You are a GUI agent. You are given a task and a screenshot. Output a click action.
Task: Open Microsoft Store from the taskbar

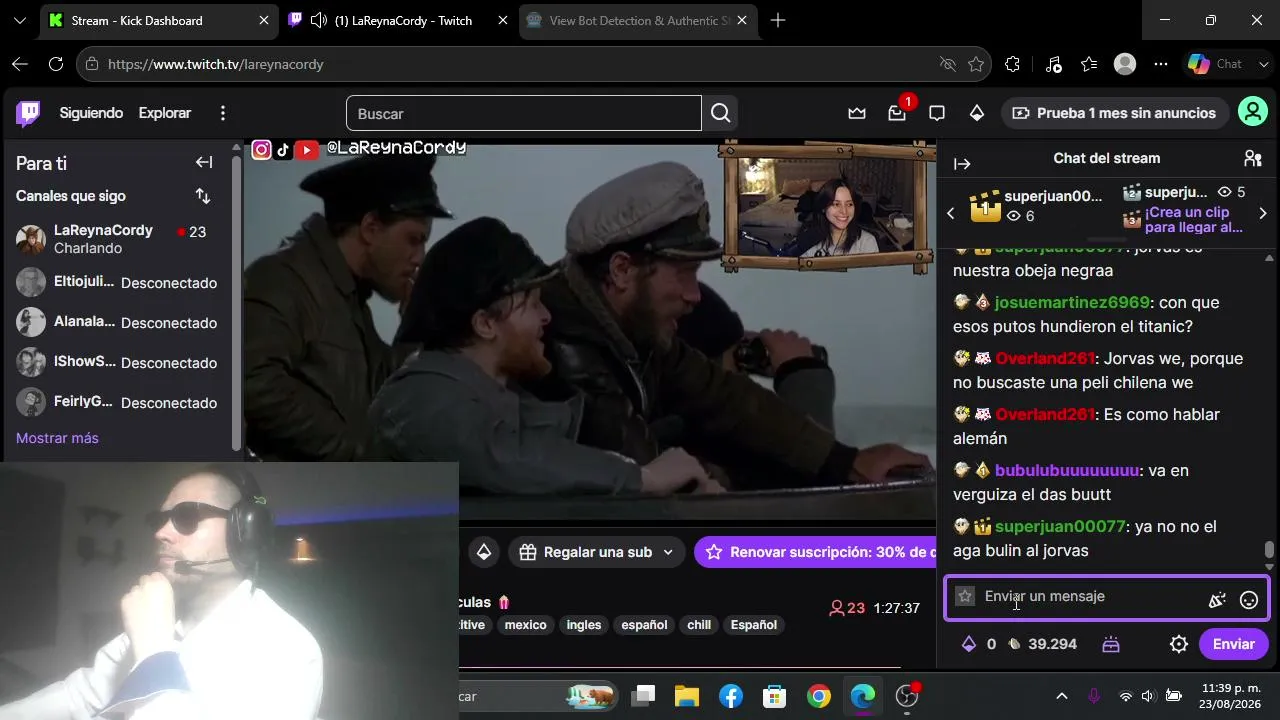tap(775, 696)
